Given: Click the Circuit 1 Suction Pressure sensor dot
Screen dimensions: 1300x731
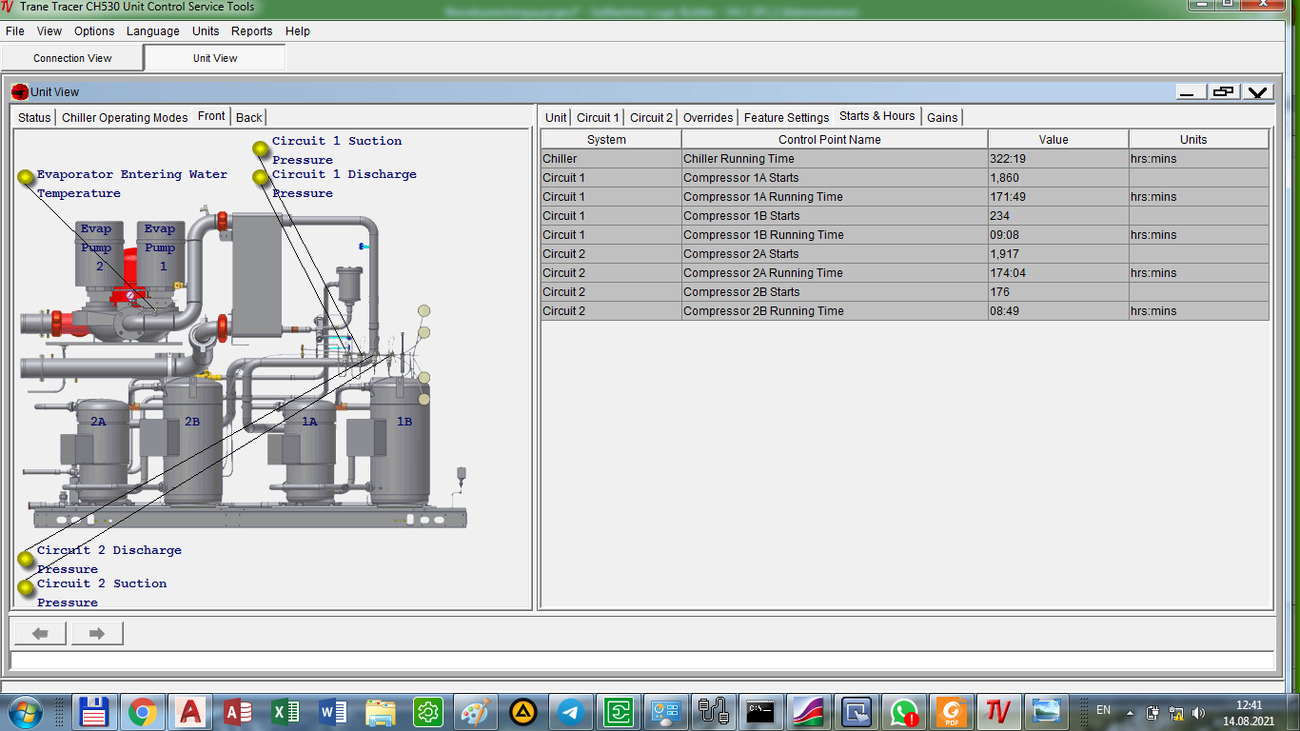Looking at the screenshot, I should pyautogui.click(x=261, y=149).
